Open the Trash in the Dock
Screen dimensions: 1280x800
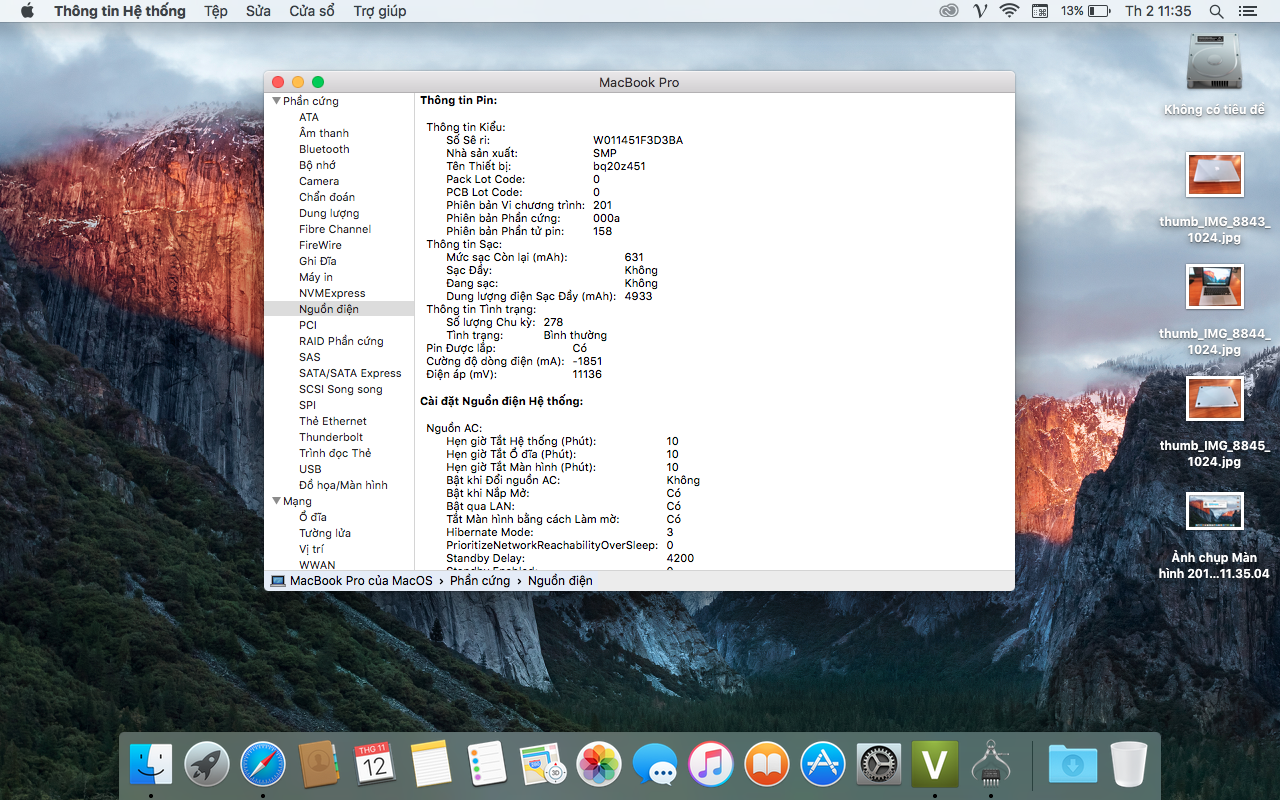1129,765
